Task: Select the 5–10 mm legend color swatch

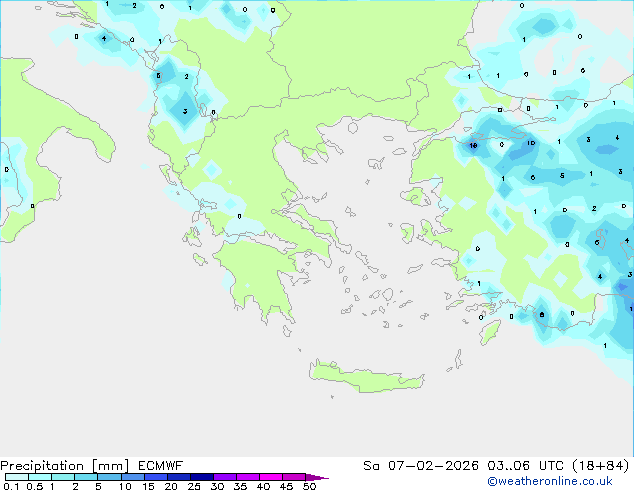Action: click(x=110, y=477)
